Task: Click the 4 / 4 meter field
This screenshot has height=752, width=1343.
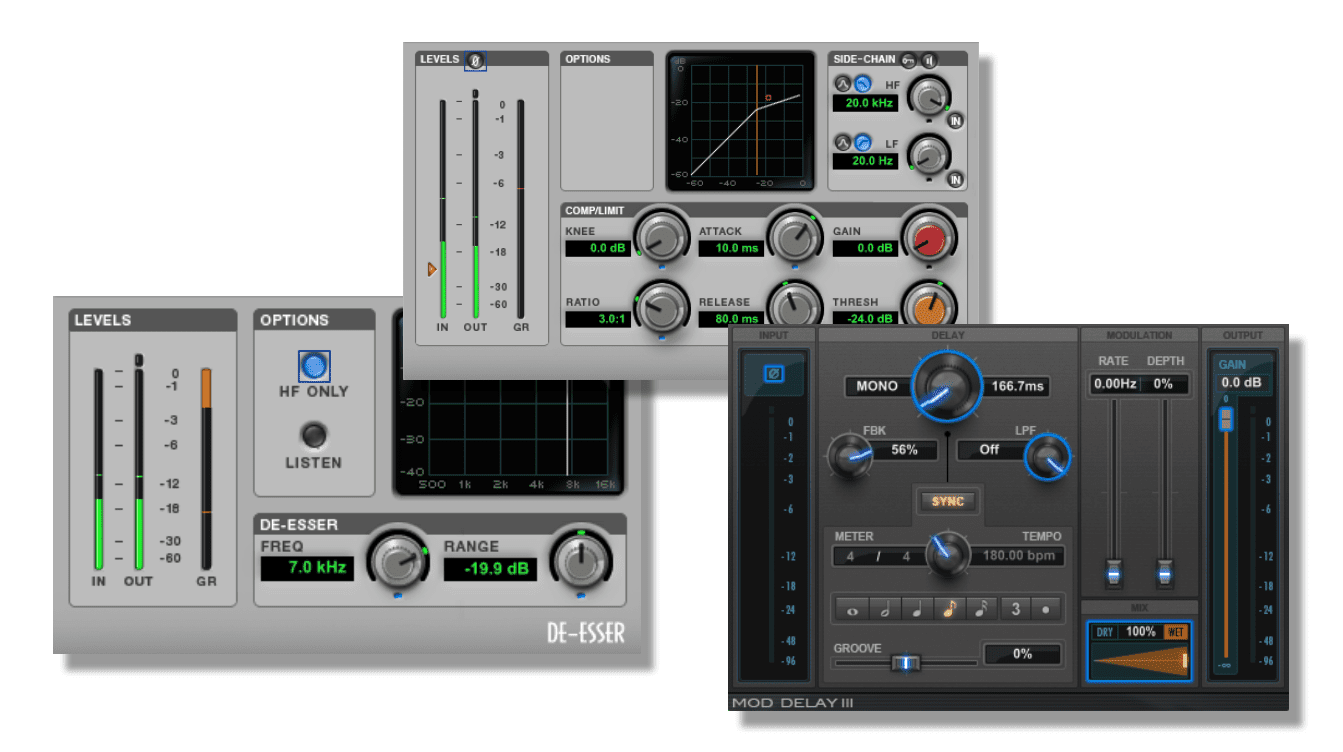Action: tap(879, 556)
